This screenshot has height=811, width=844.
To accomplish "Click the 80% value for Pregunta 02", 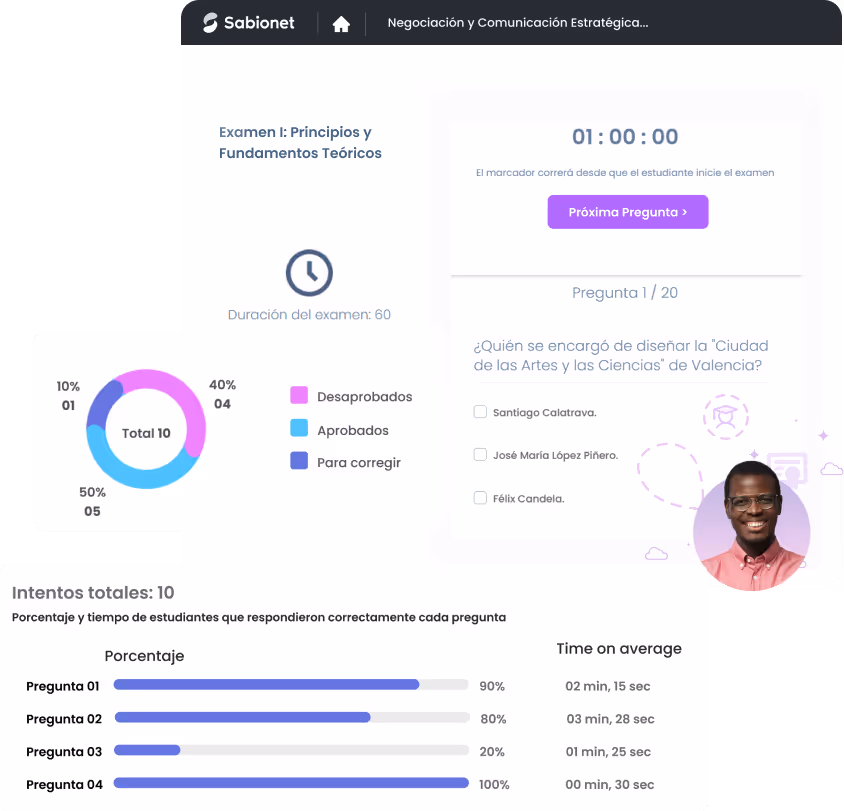I will [x=493, y=719].
